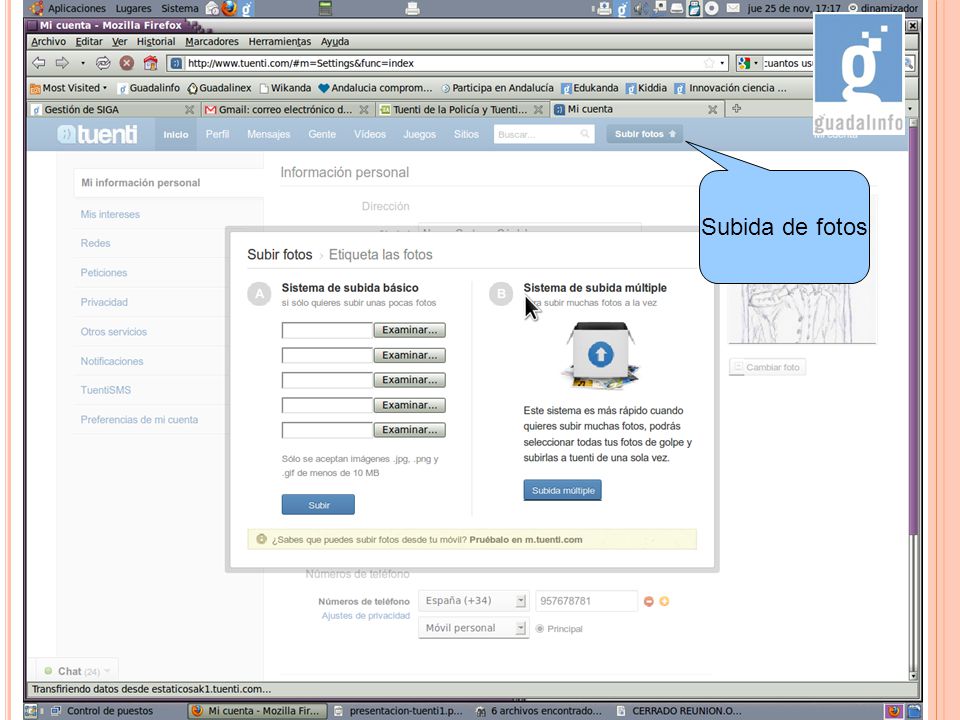960x720 pixels.
Task: Click the clock showing jue 25 de nov
Action: tap(793, 8)
